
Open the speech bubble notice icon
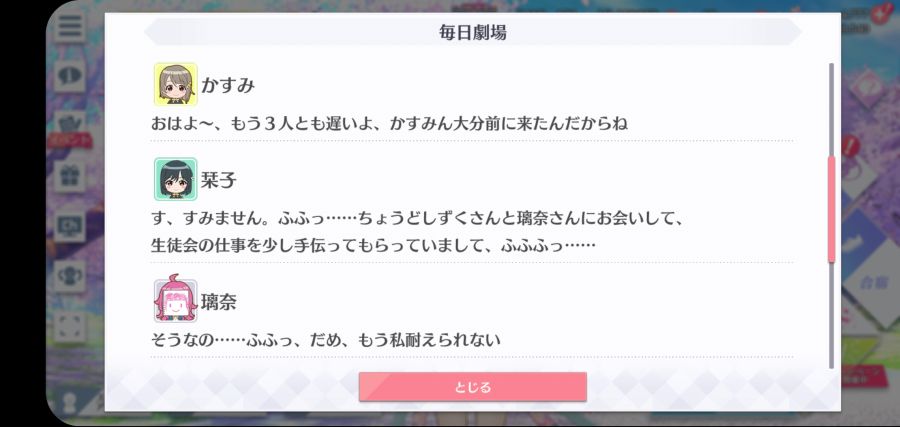tap(70, 75)
